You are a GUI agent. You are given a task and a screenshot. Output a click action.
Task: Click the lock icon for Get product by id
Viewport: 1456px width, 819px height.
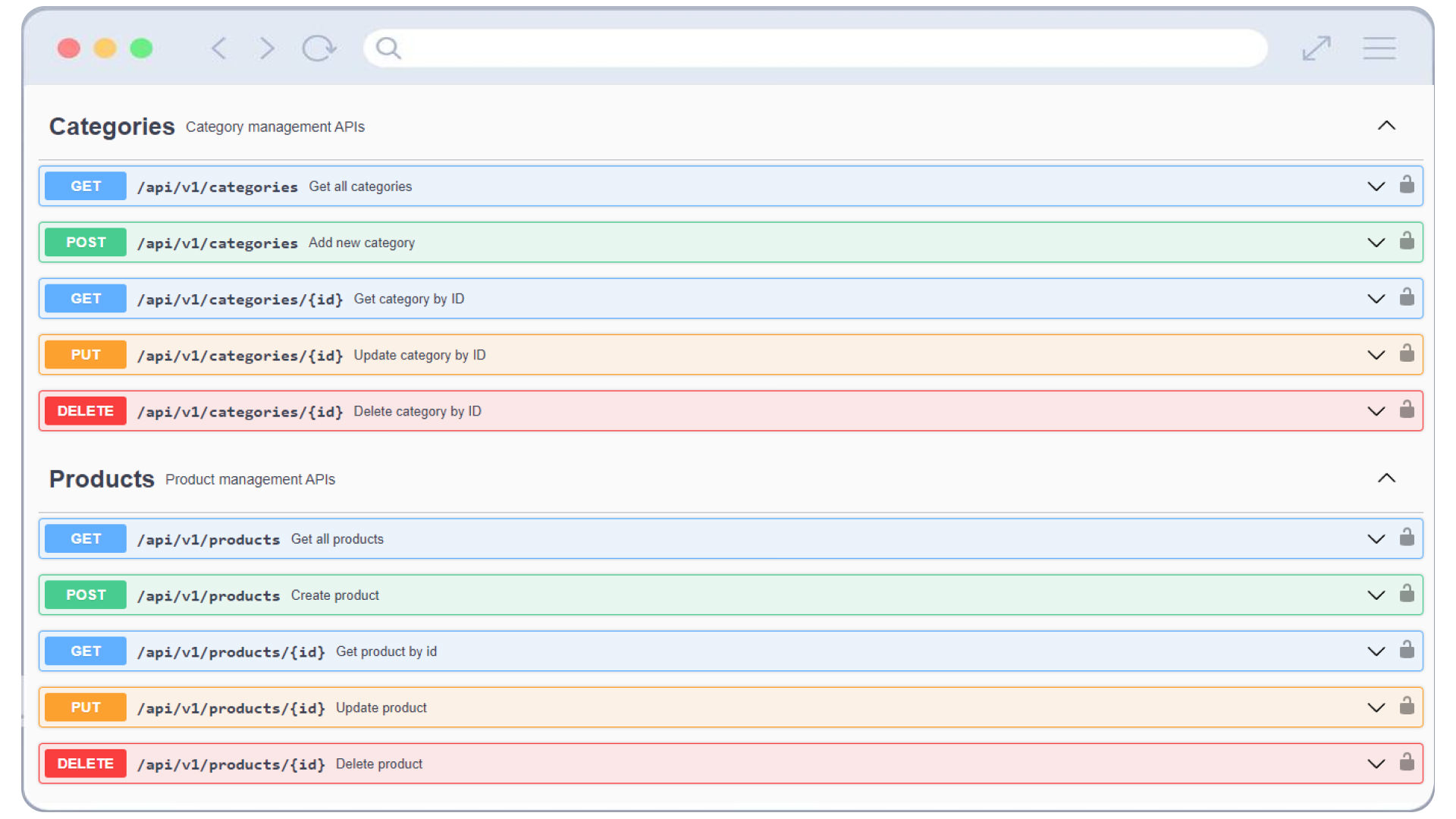1407,649
